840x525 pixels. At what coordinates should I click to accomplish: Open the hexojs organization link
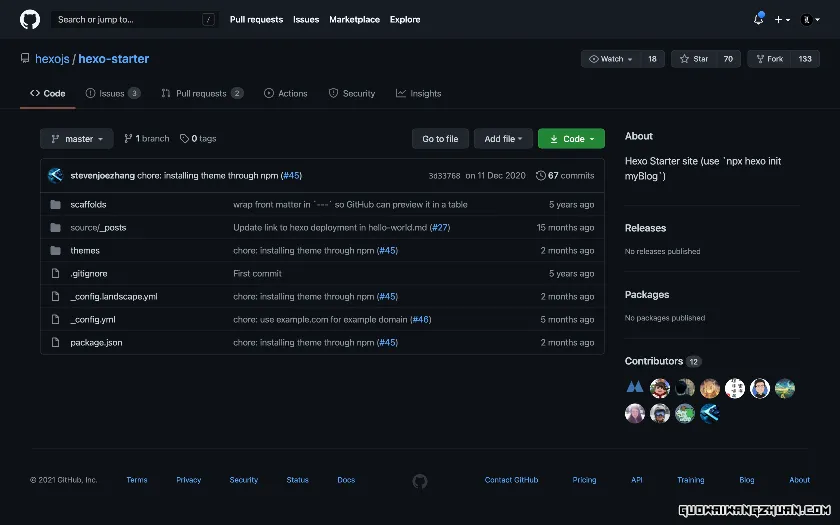point(52,59)
